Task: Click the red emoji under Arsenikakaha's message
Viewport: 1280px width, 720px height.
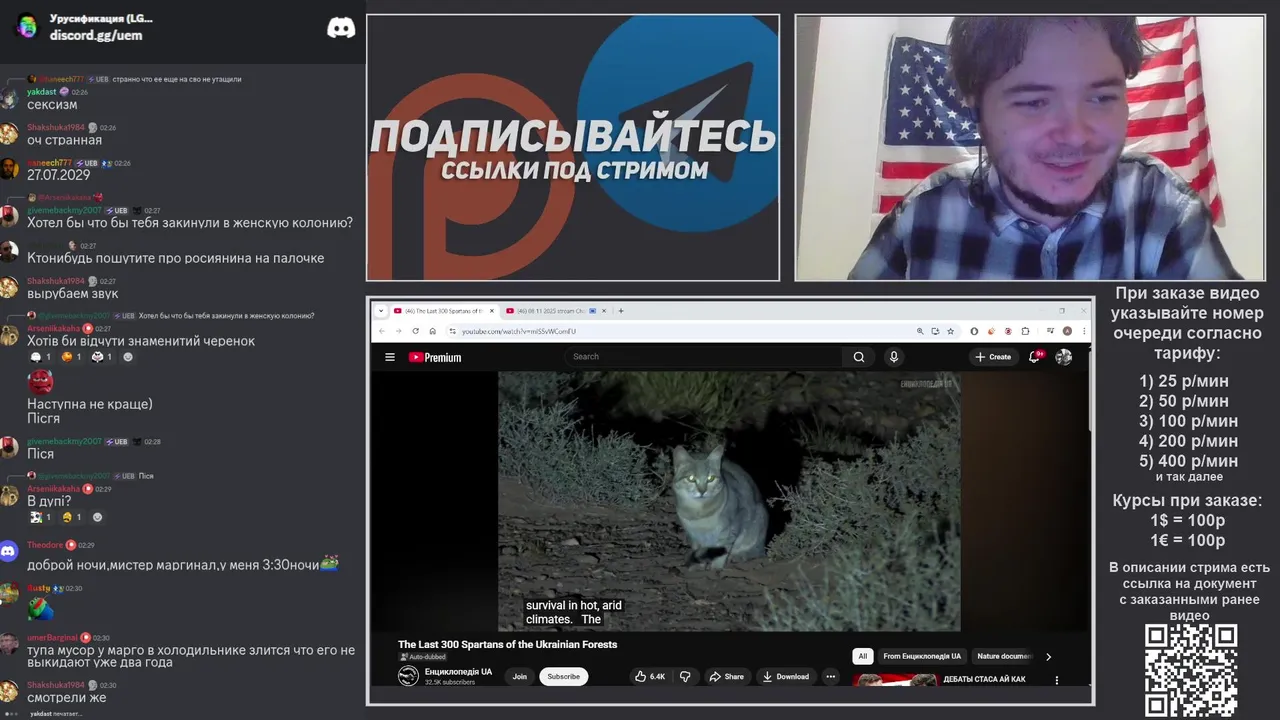Action: click(40, 380)
